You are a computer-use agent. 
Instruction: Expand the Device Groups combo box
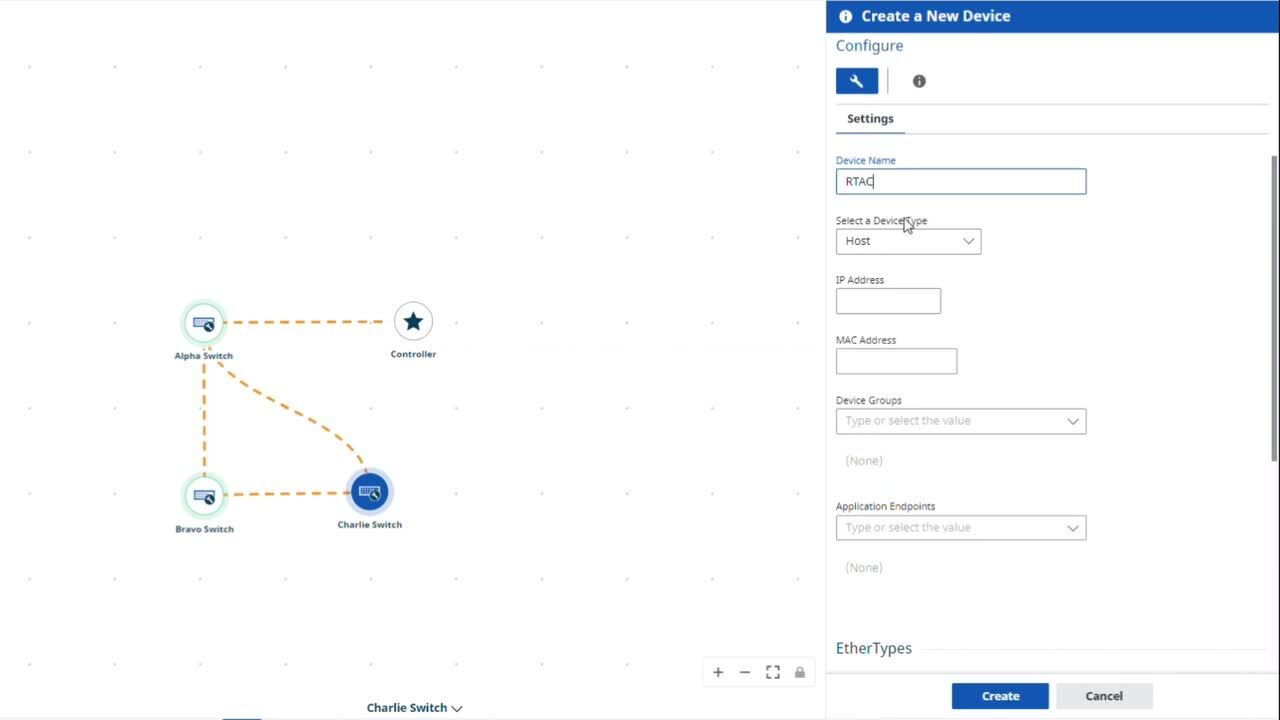click(960, 421)
